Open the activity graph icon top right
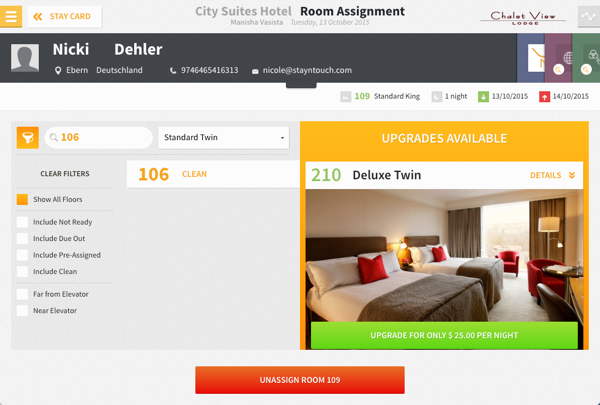The image size is (600, 405). pyautogui.click(x=589, y=16)
